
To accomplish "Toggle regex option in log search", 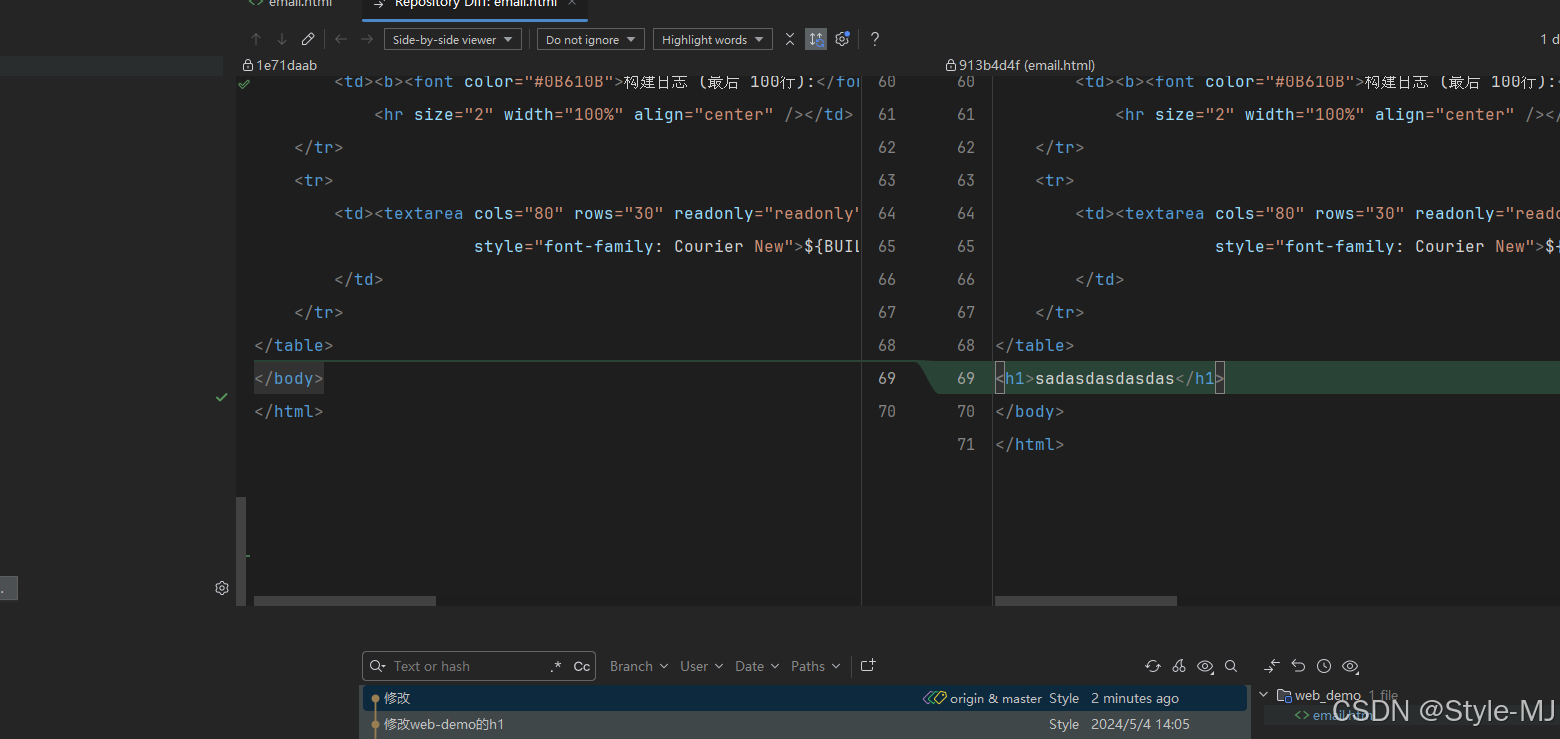I will [x=556, y=666].
